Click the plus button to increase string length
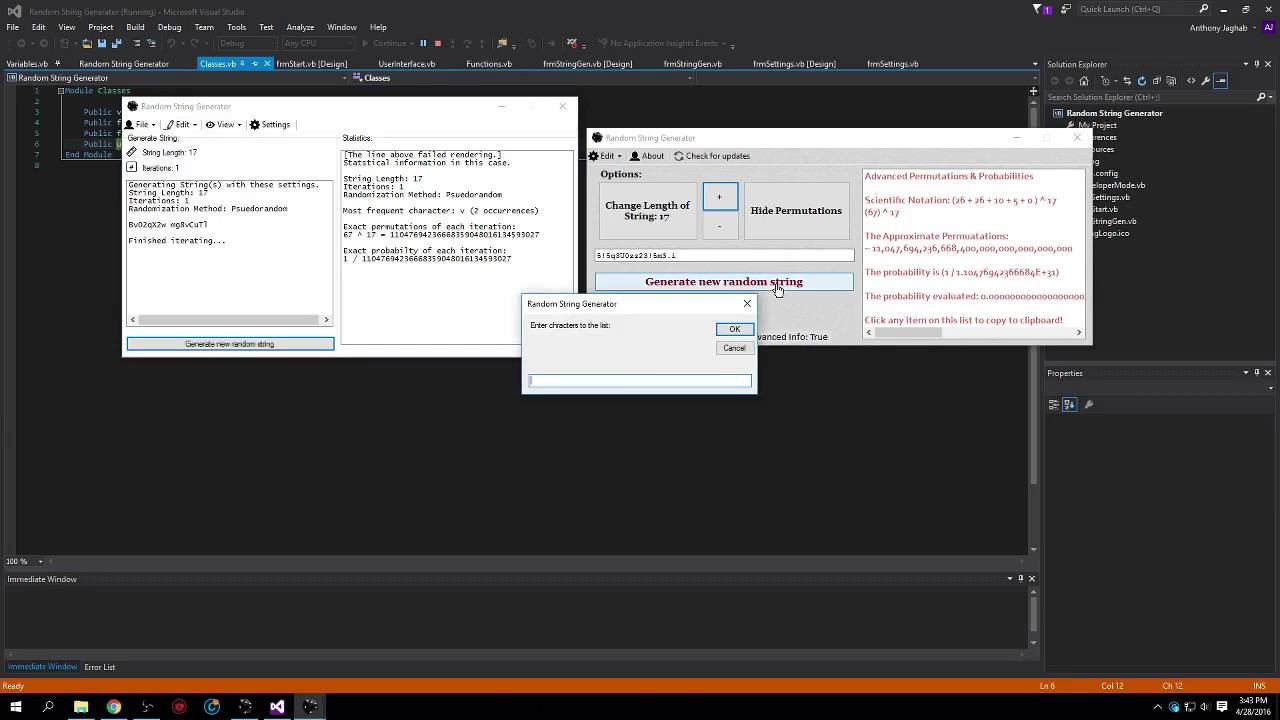 point(719,197)
